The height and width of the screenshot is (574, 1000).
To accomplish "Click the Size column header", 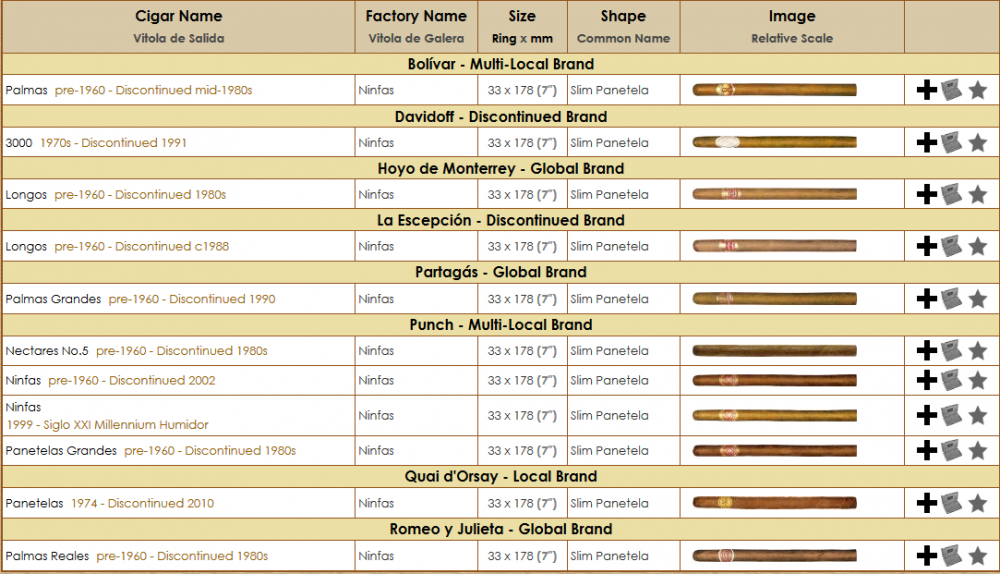I will pos(522,26).
